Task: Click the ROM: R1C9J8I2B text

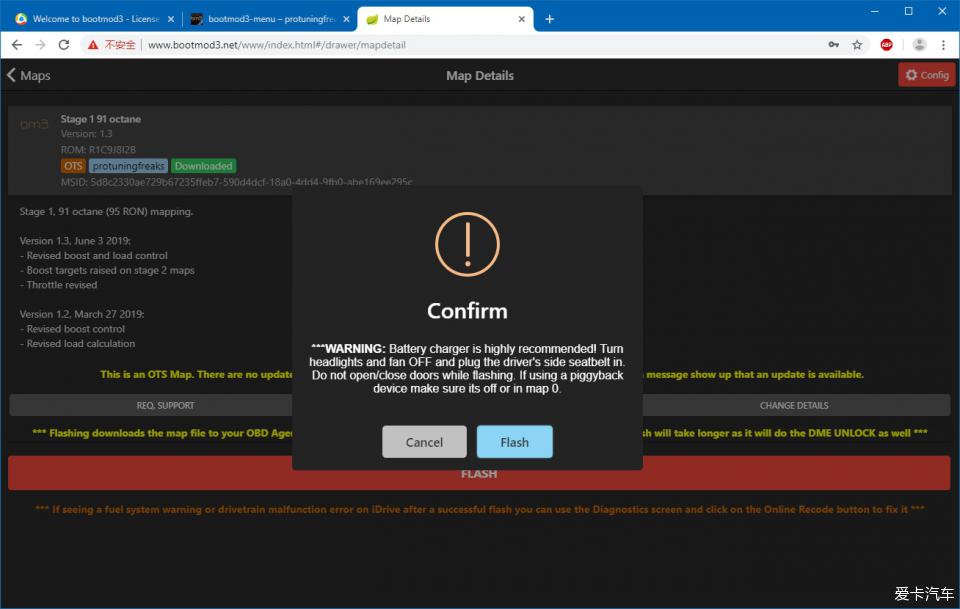Action: point(98,149)
